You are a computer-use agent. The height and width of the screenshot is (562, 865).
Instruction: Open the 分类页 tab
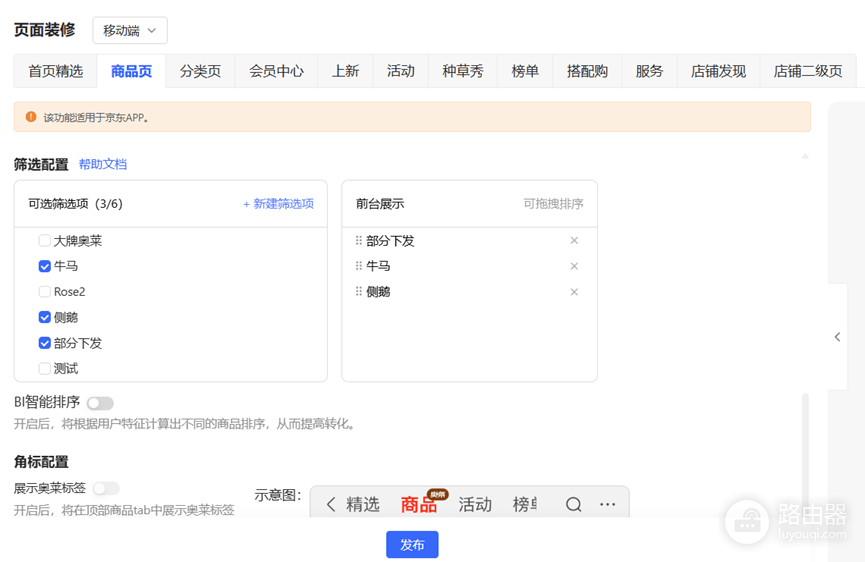click(200, 71)
